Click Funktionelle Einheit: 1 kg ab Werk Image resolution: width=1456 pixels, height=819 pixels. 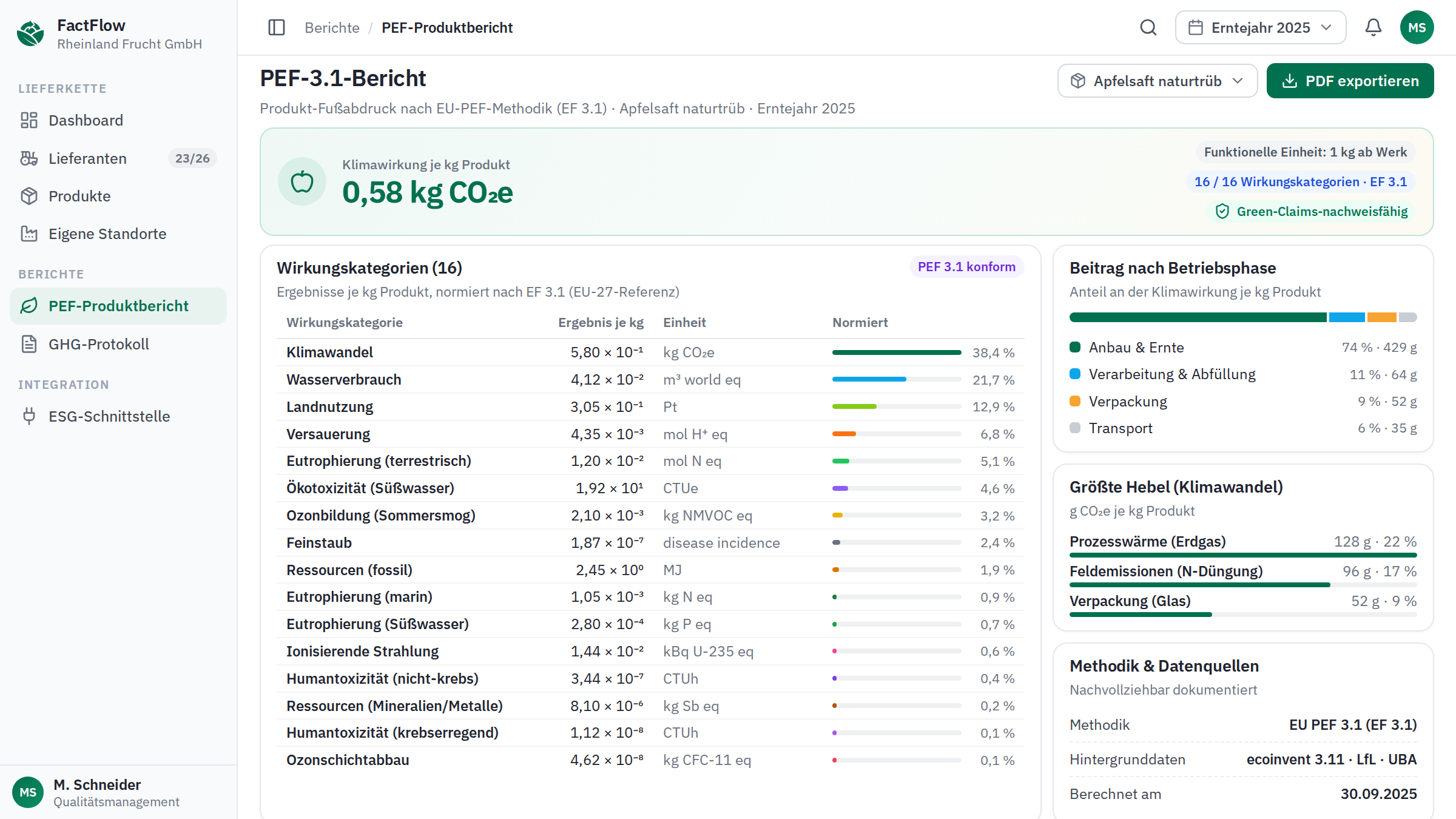pos(1305,152)
